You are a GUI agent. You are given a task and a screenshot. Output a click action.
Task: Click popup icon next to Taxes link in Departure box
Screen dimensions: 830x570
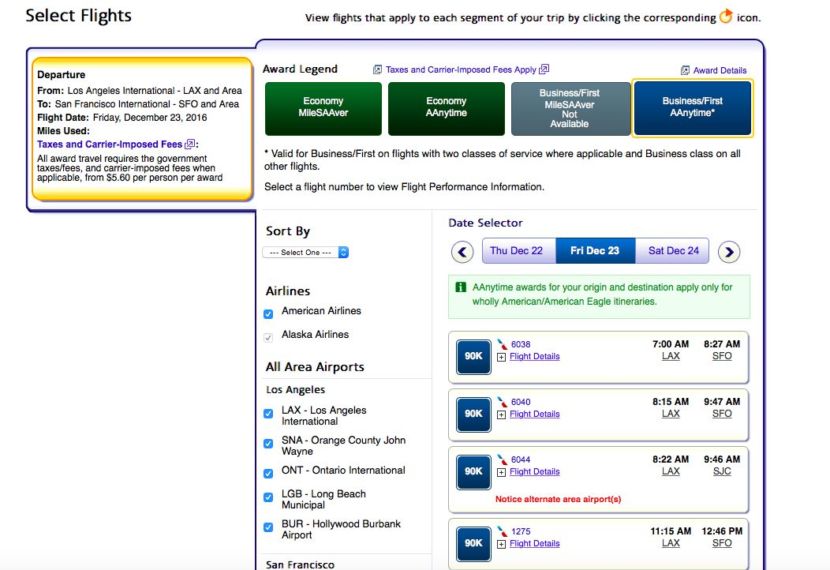(190, 144)
